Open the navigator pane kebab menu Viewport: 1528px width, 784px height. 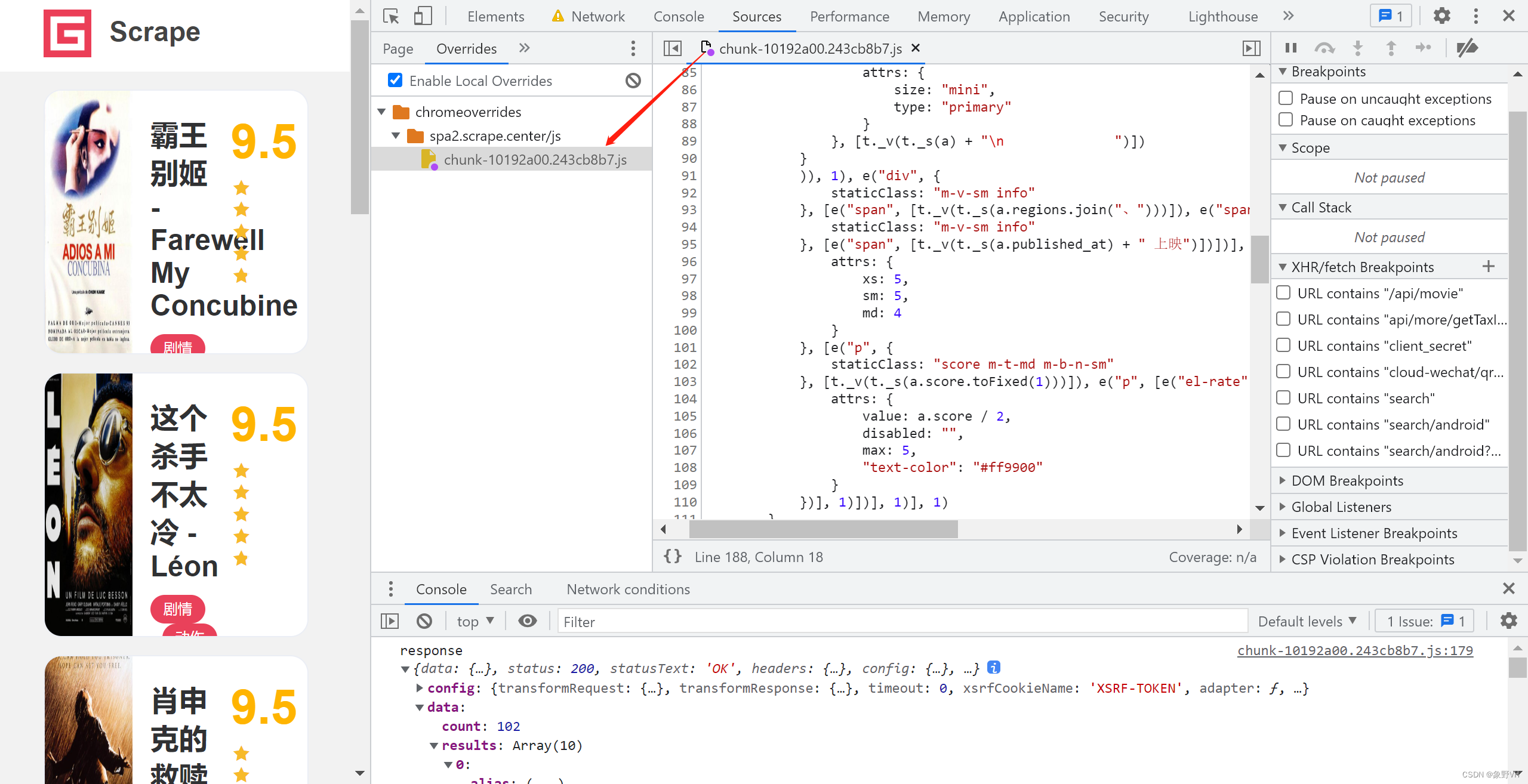pos(633,48)
